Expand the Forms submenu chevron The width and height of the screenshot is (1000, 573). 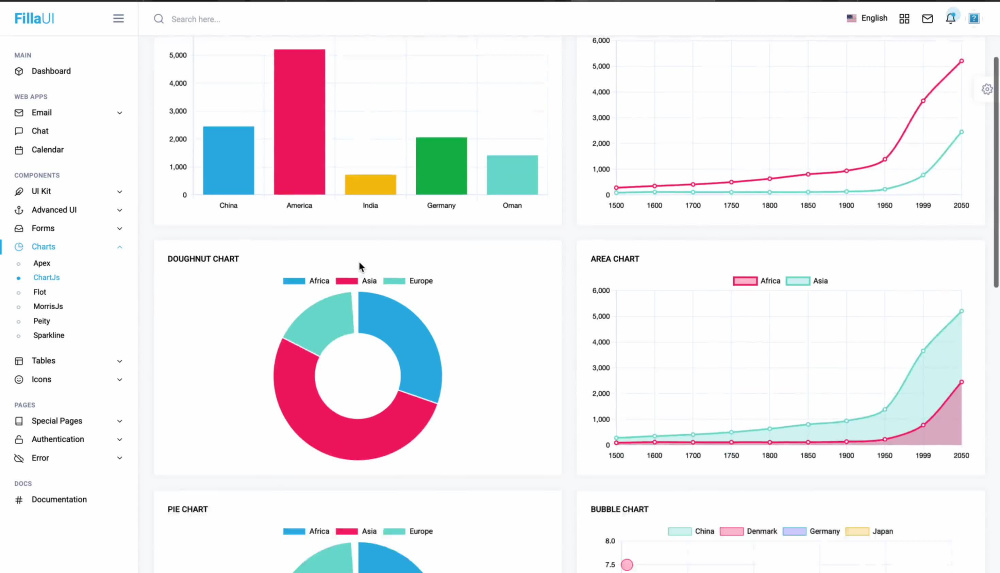click(119, 228)
